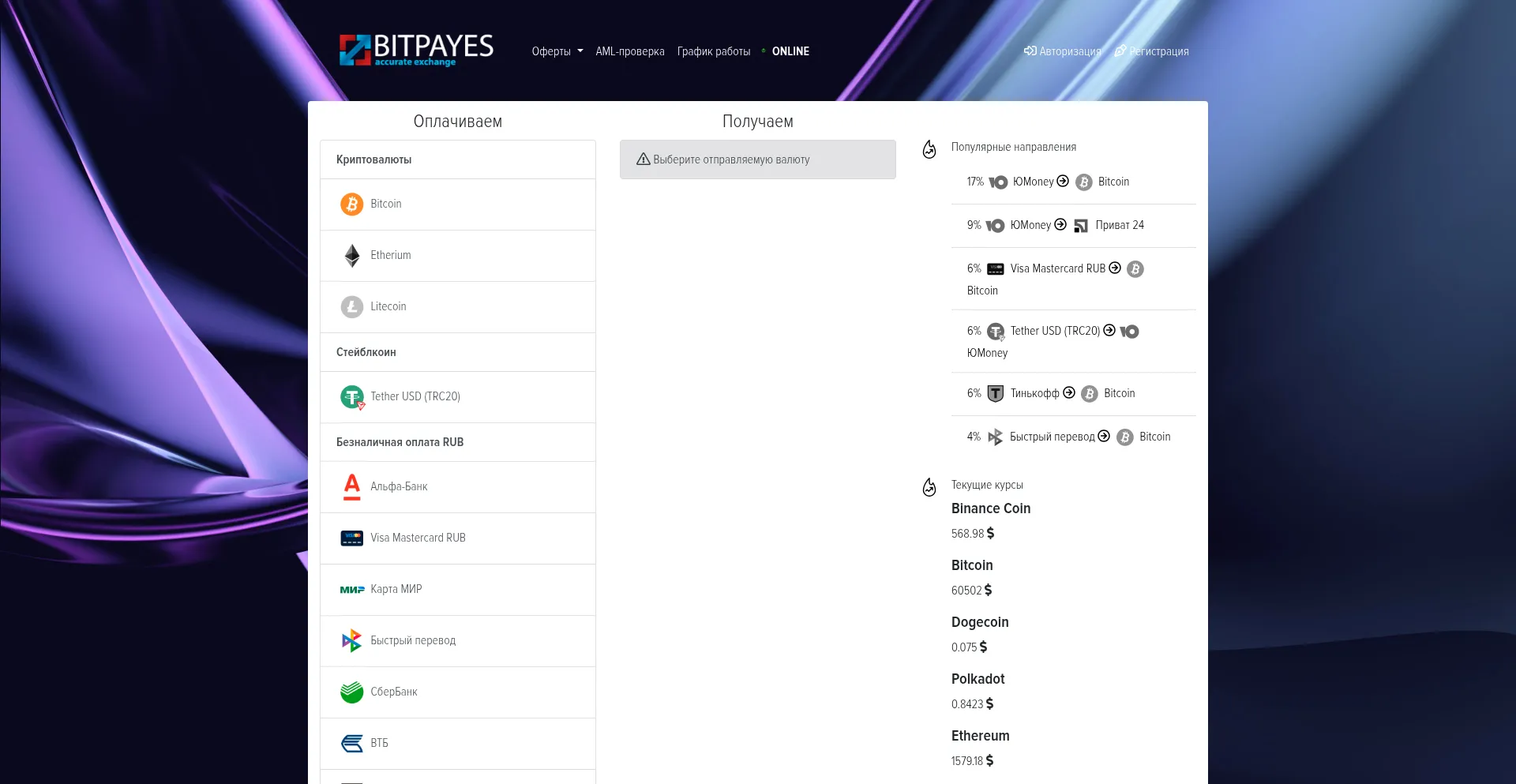This screenshot has height=784, width=1516.
Task: Choose Tether USD (TRC20) label in Оплачиваем
Action: point(415,396)
